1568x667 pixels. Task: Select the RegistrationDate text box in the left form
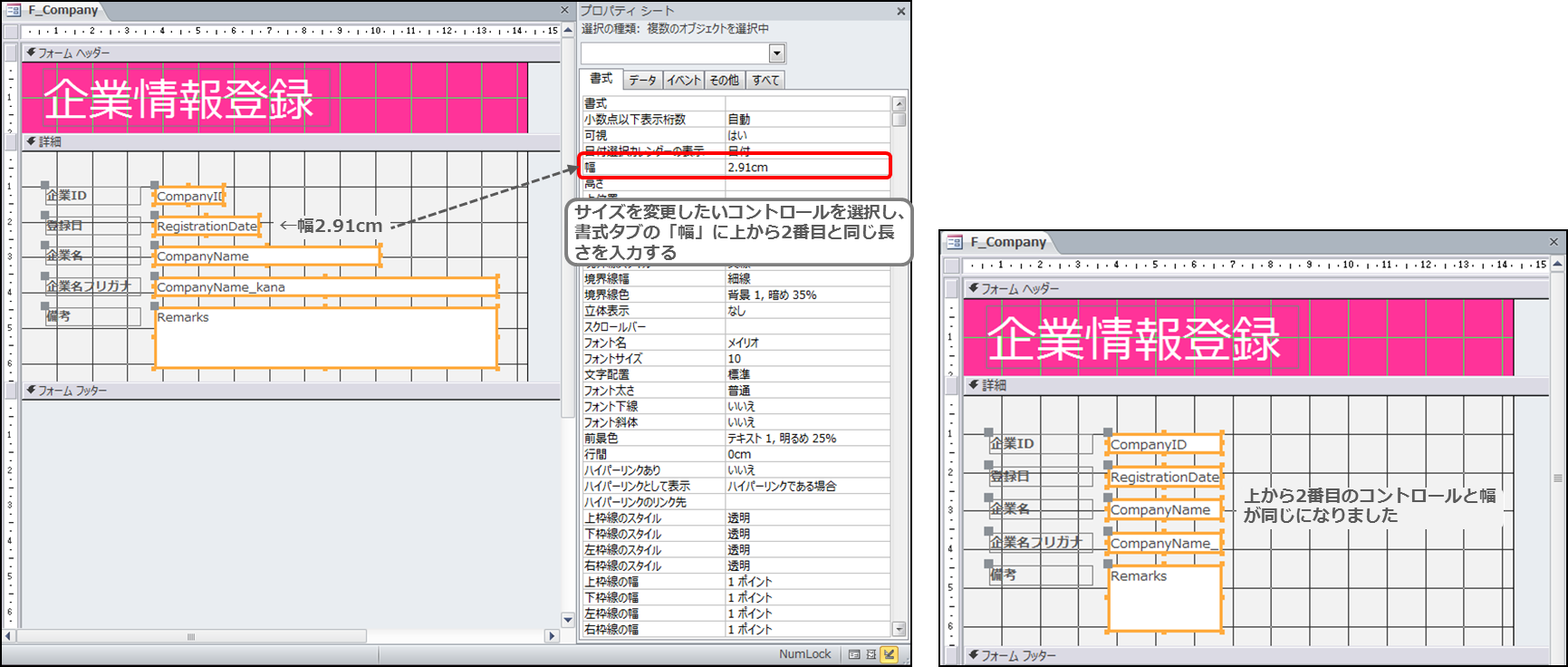(x=207, y=226)
